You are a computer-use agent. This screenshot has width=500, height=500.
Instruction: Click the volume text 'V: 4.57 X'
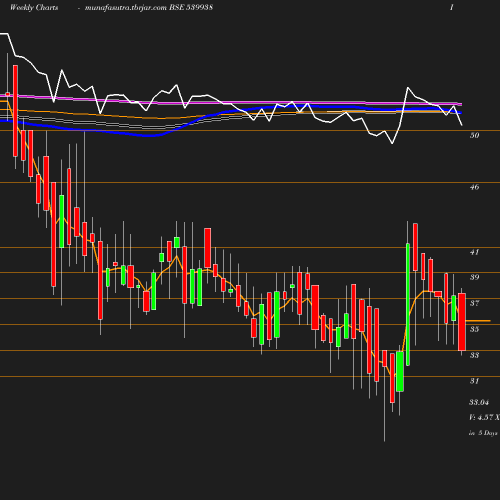[484, 417]
